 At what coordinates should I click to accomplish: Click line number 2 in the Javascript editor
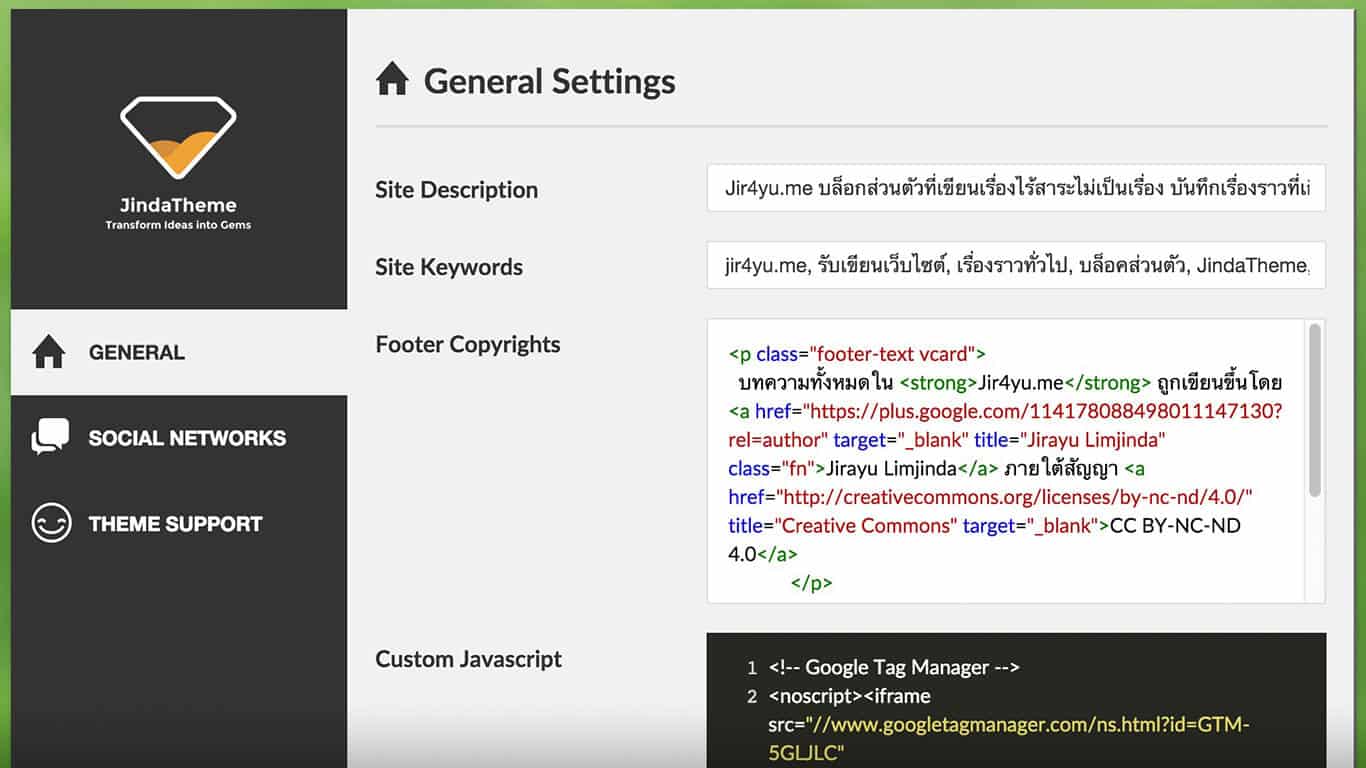(x=752, y=696)
